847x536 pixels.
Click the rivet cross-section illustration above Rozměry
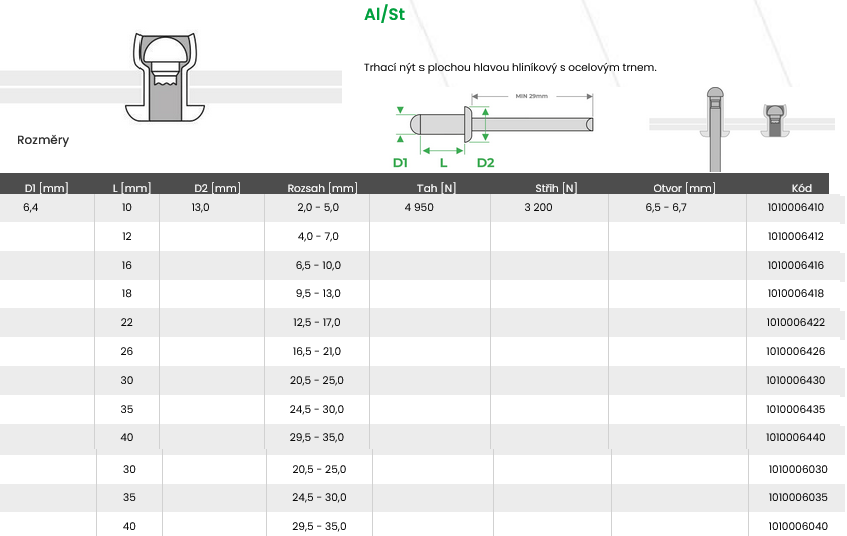click(x=168, y=78)
